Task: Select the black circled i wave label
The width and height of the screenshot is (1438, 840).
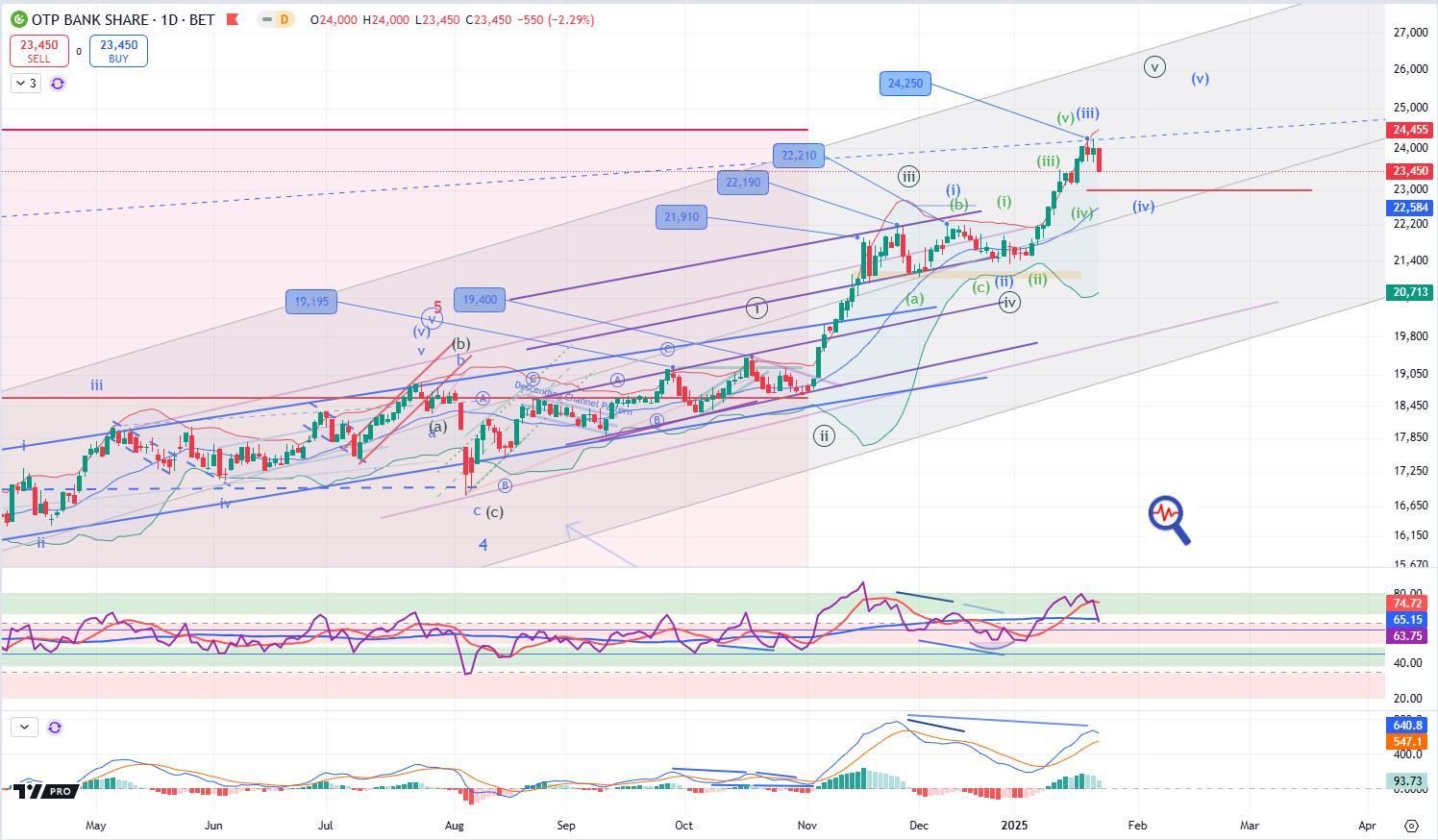Action: click(x=756, y=309)
